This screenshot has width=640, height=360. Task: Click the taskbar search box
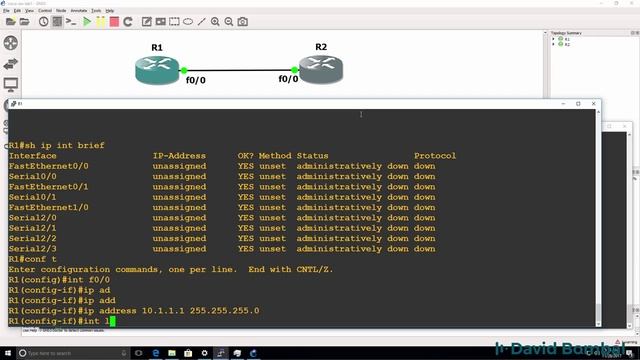pyautogui.click(x=73, y=353)
